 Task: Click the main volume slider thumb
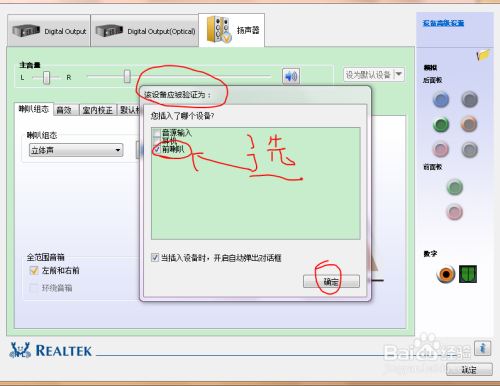(x=127, y=76)
